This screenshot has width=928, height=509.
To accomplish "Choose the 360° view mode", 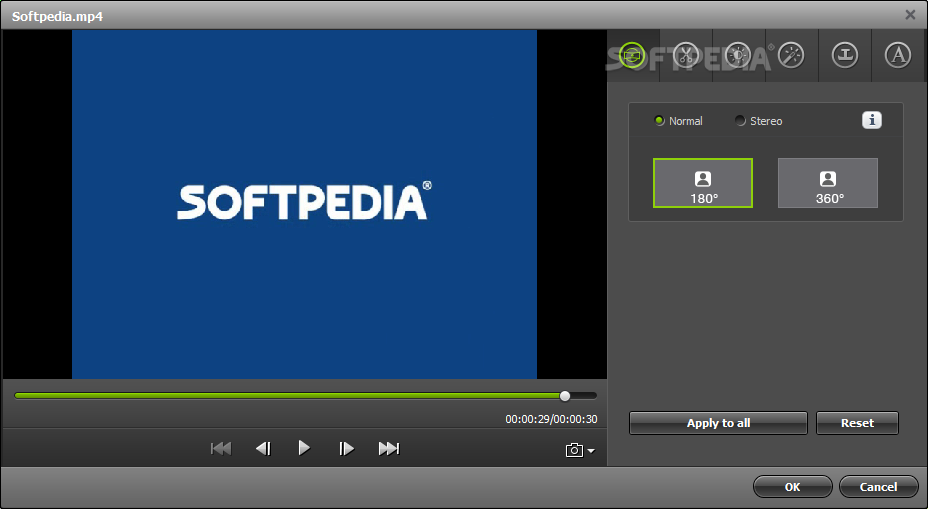I will click(x=827, y=183).
